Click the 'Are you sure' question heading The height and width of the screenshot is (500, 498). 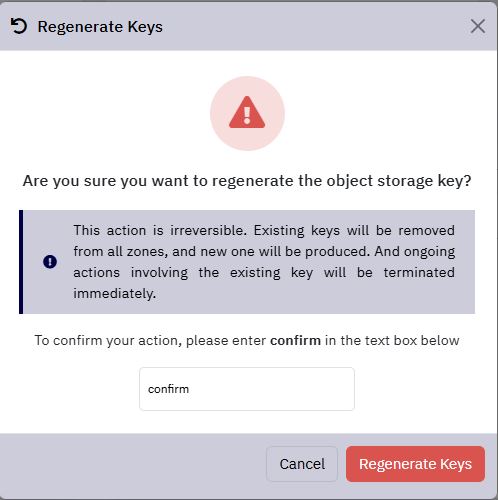247,181
